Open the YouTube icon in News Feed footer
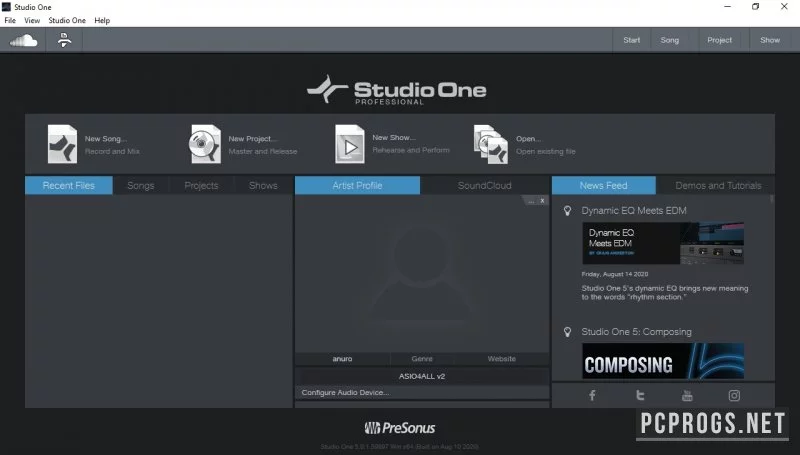 click(687, 395)
